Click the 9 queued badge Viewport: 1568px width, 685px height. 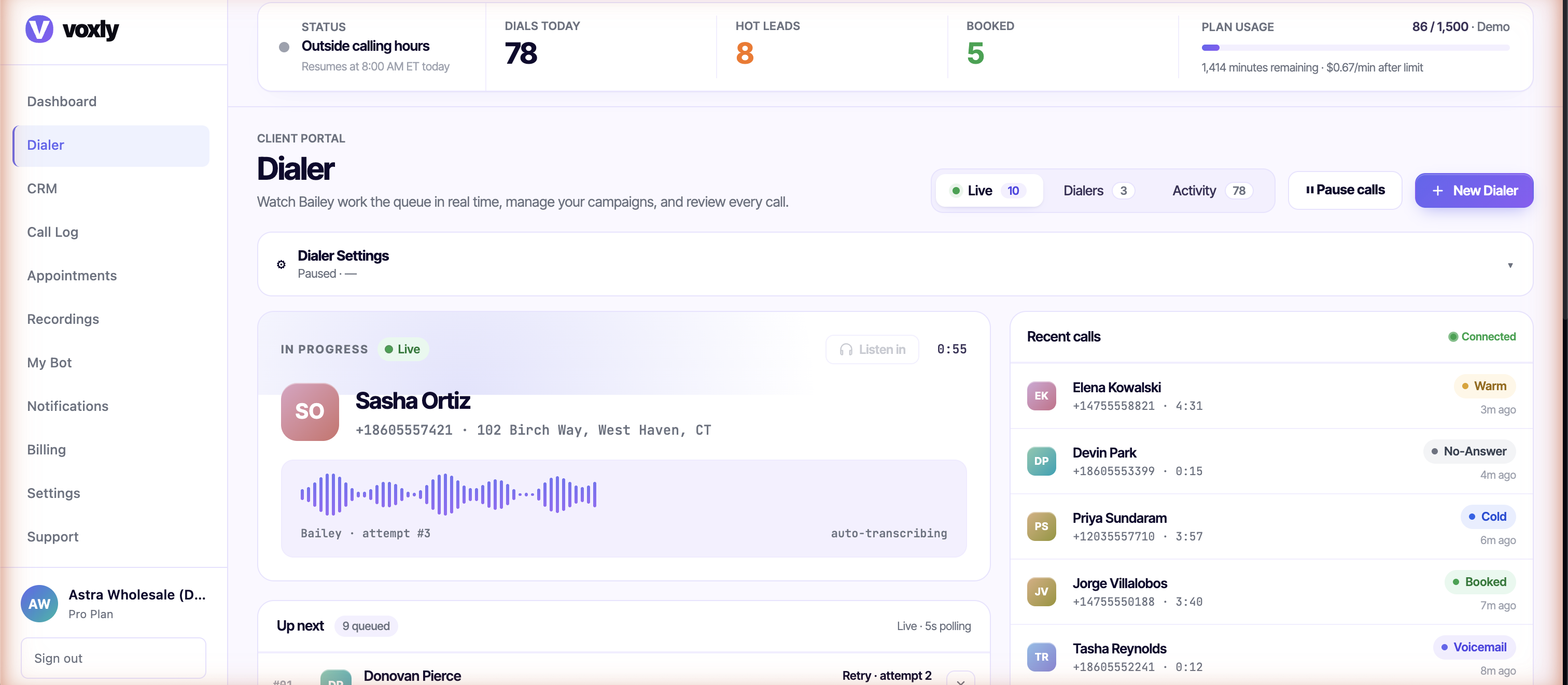click(366, 626)
